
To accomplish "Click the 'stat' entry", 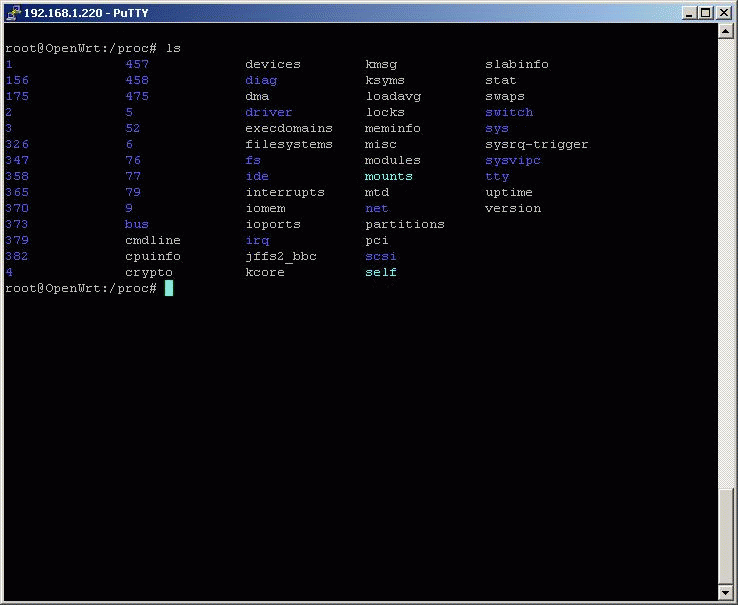I will tap(501, 81).
